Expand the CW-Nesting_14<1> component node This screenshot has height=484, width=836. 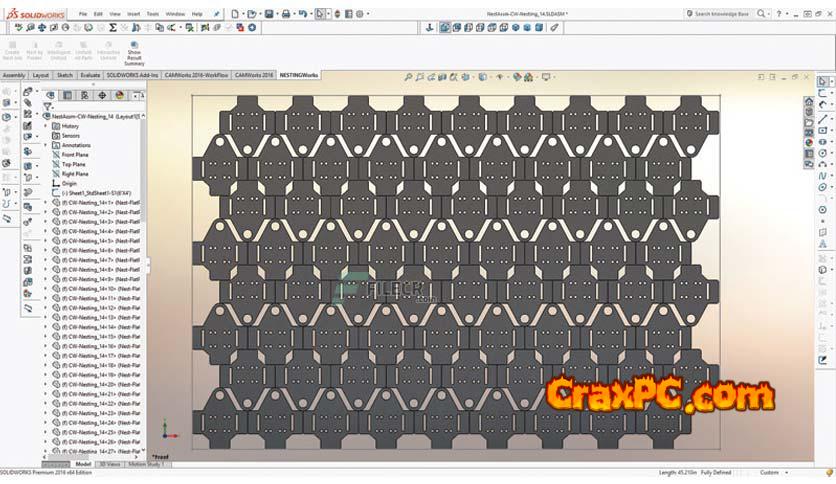pyautogui.click(x=46, y=203)
